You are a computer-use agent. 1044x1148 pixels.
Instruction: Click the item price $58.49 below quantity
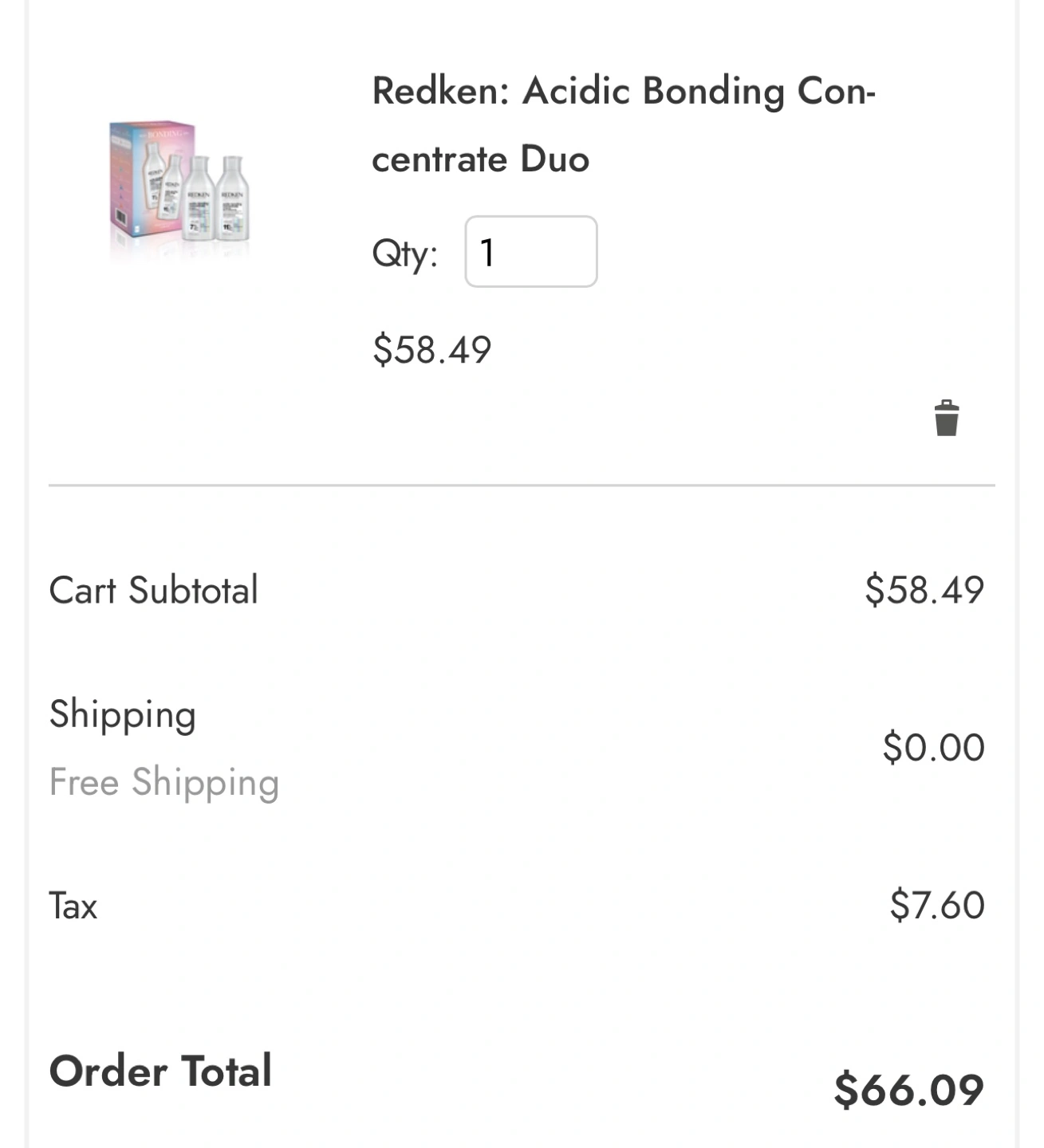click(431, 349)
